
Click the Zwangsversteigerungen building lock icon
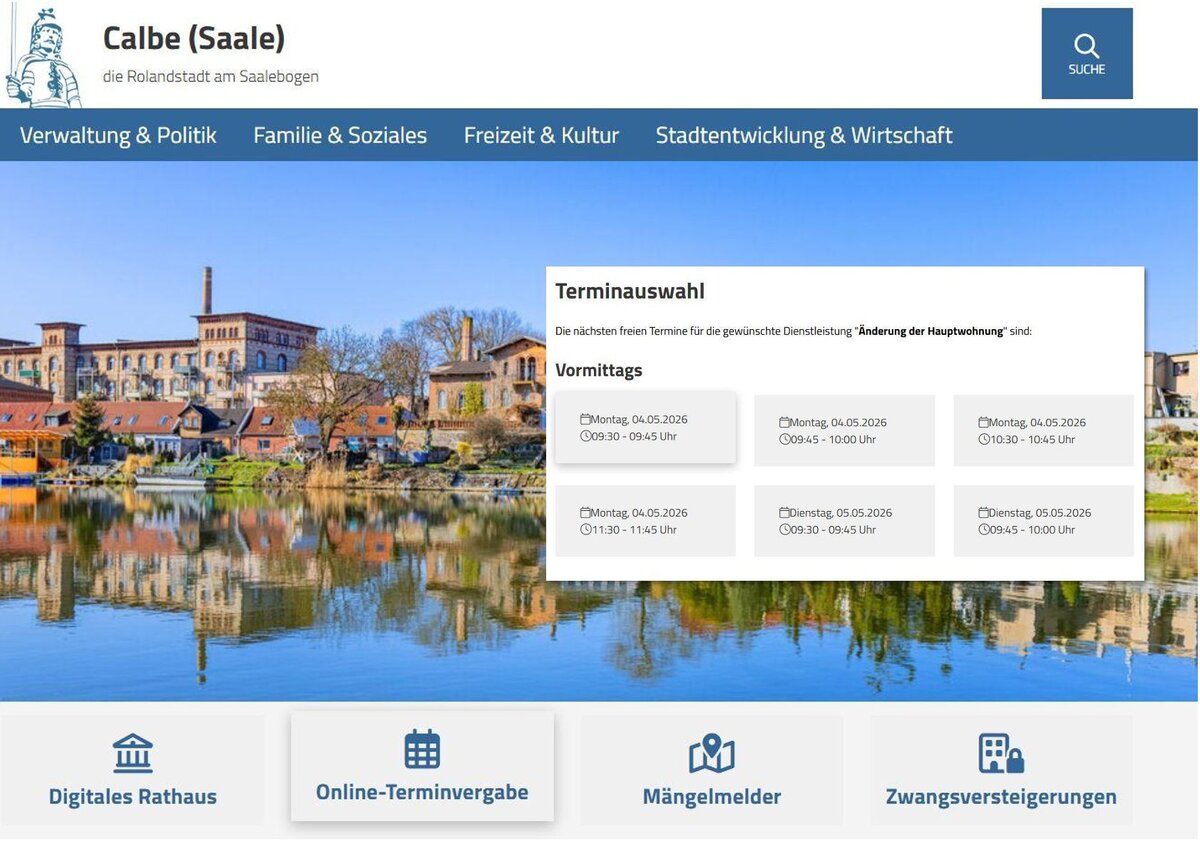1000,753
